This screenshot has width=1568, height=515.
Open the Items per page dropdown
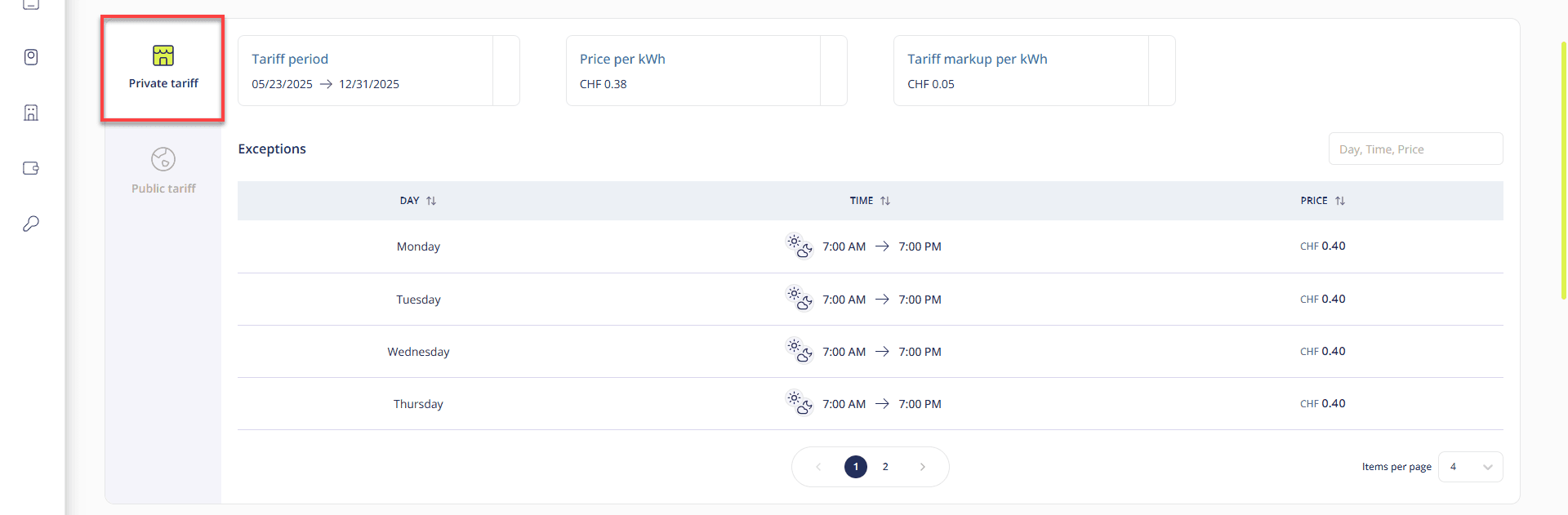[1470, 467]
